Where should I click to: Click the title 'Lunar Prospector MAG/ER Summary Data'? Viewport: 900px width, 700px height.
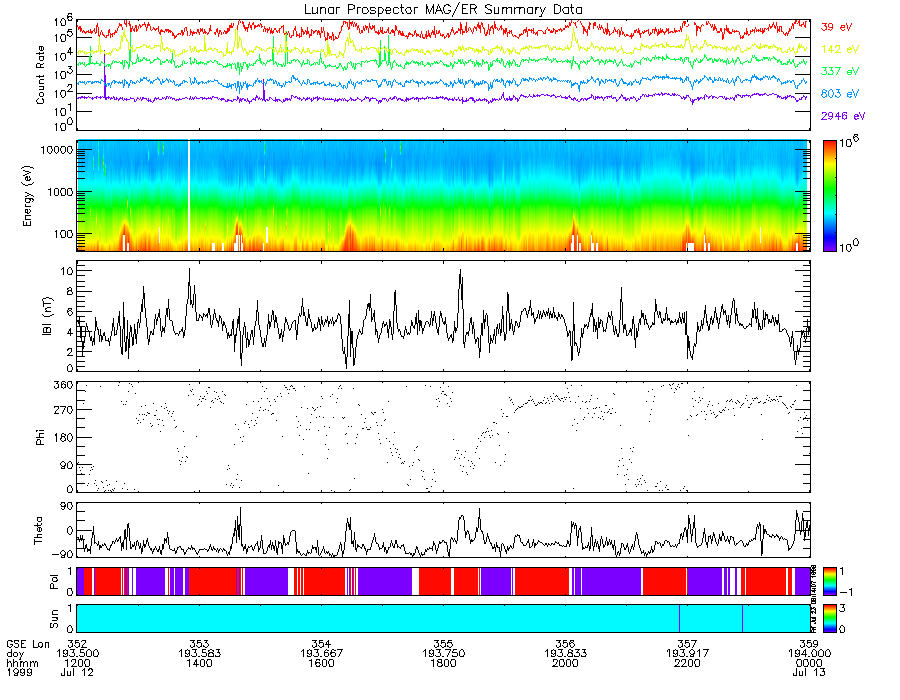point(443,10)
